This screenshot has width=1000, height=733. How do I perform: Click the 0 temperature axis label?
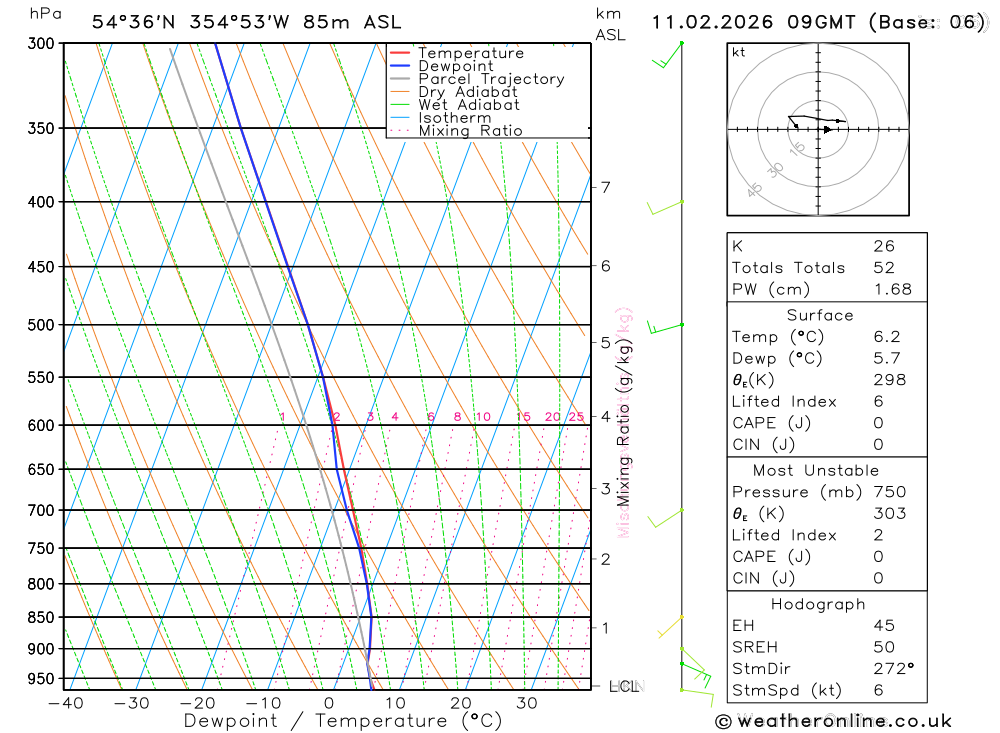click(329, 703)
